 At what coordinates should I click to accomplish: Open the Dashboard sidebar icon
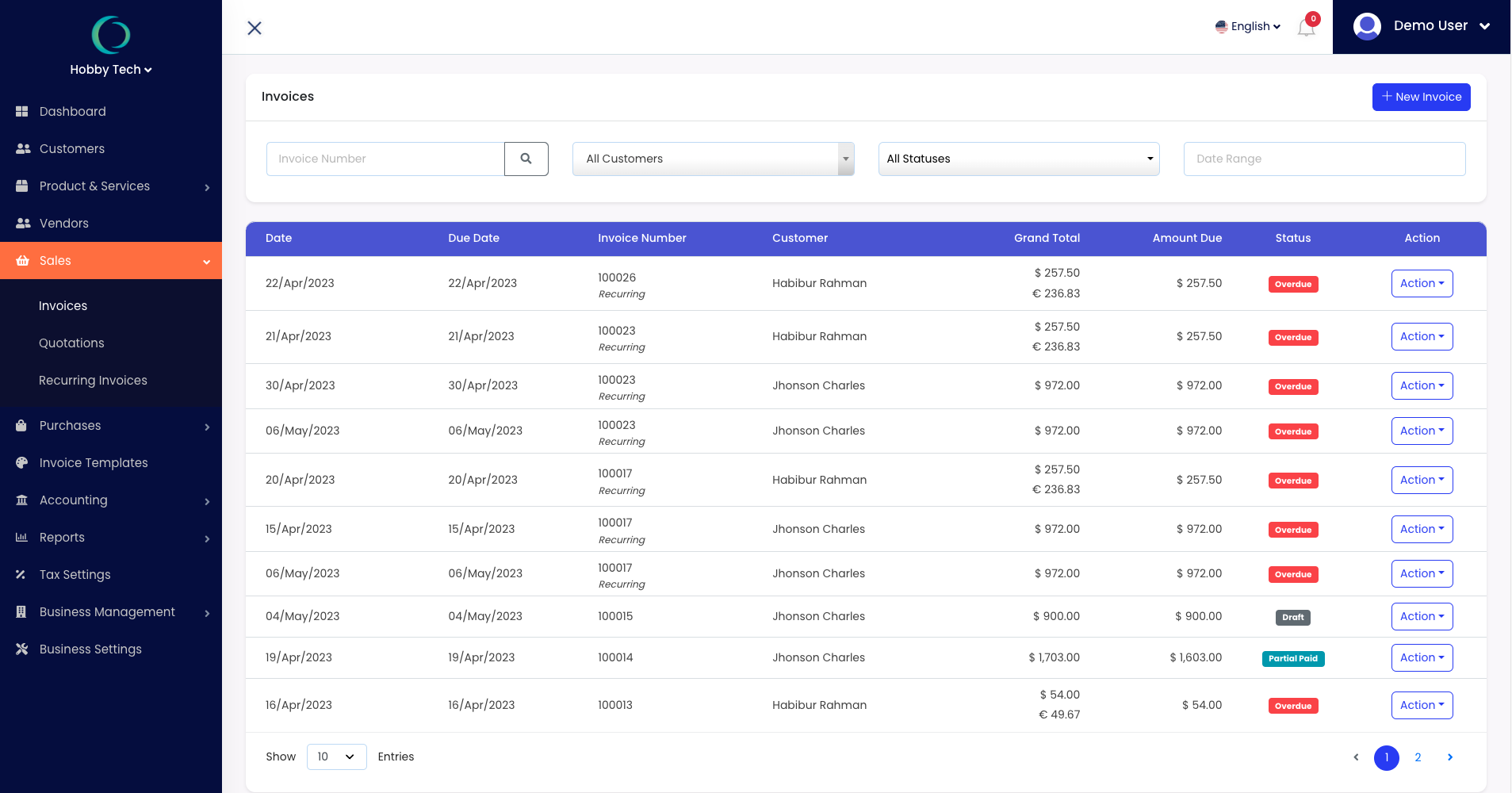coord(22,111)
